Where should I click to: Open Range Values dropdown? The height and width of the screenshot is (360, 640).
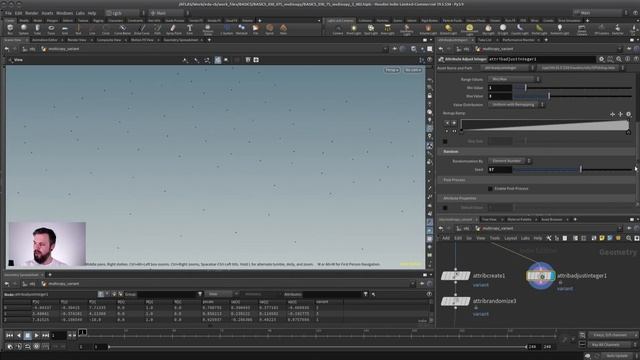tap(514, 79)
